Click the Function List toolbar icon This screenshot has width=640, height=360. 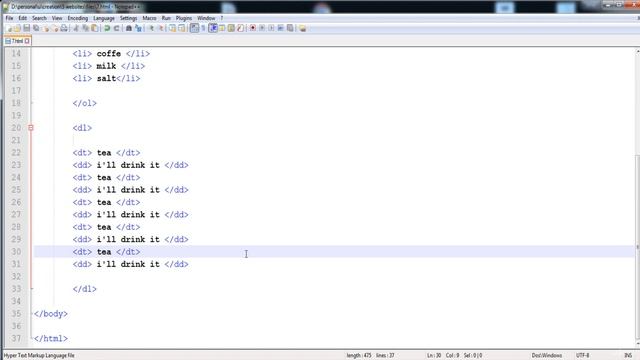(240, 28)
